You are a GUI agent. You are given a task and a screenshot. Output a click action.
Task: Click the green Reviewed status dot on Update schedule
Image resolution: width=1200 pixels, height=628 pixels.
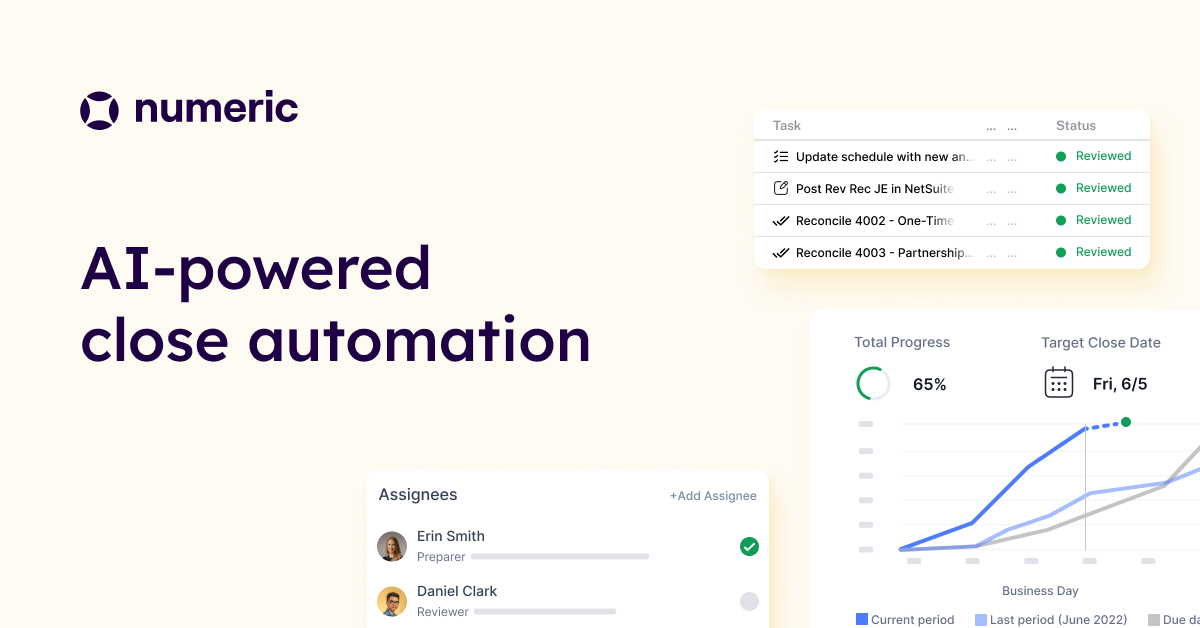1061,157
